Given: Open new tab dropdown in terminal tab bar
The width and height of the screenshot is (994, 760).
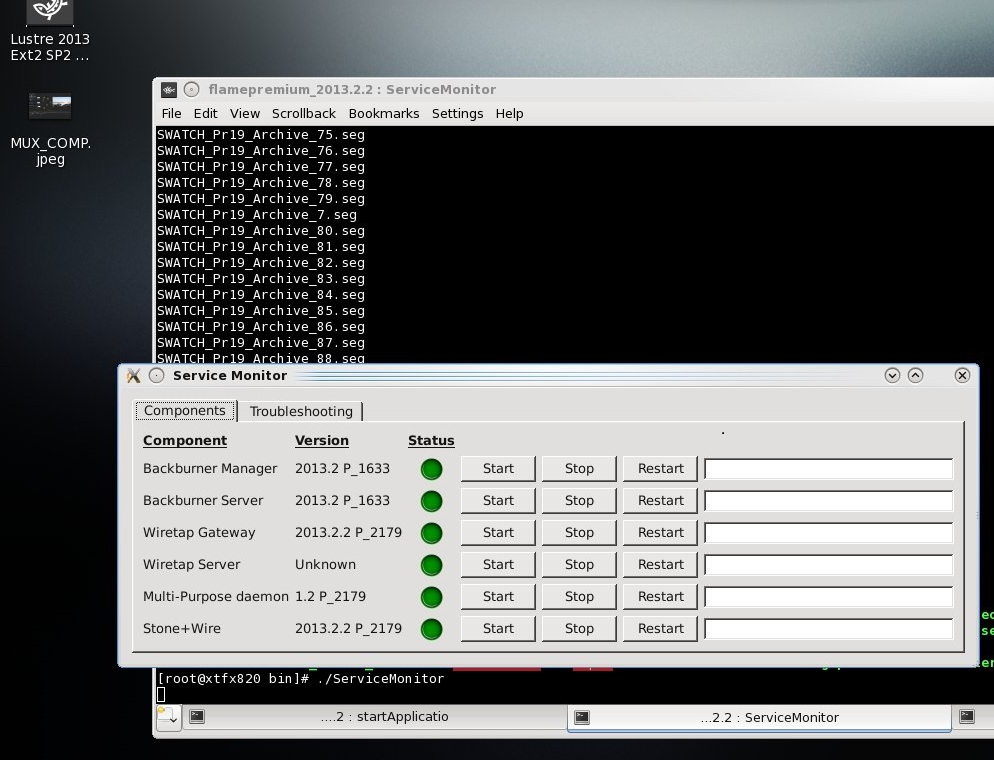Looking at the screenshot, I should click(x=169, y=718).
